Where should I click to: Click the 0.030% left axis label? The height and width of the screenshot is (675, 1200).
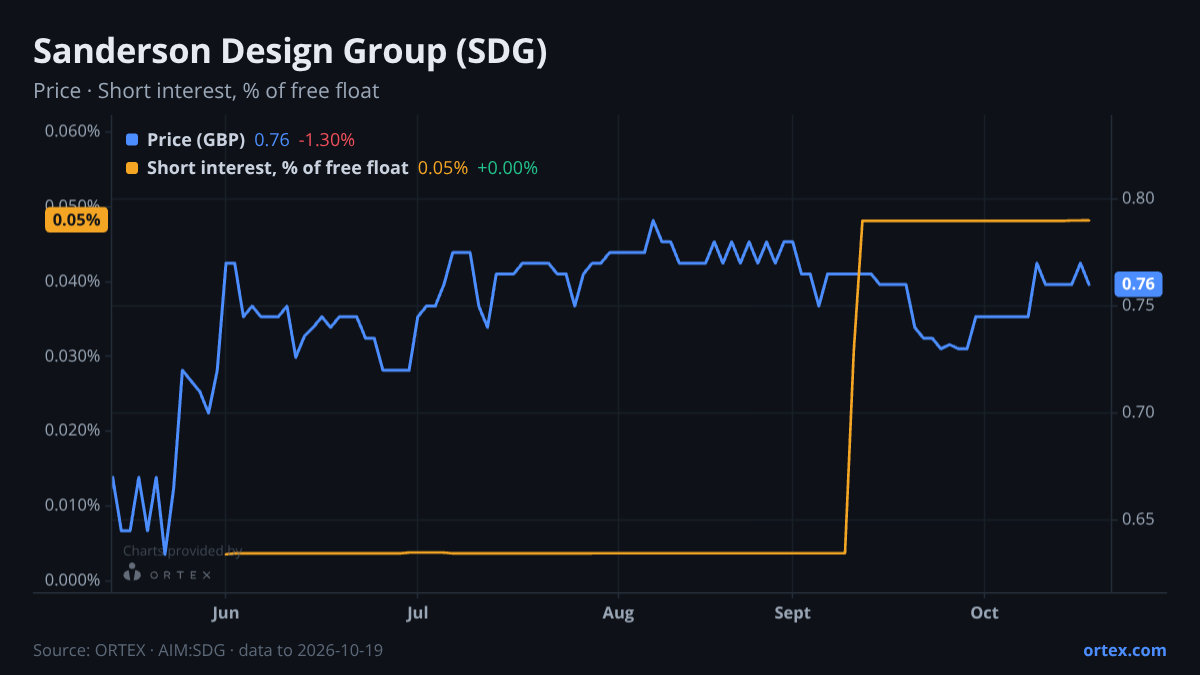coord(72,356)
